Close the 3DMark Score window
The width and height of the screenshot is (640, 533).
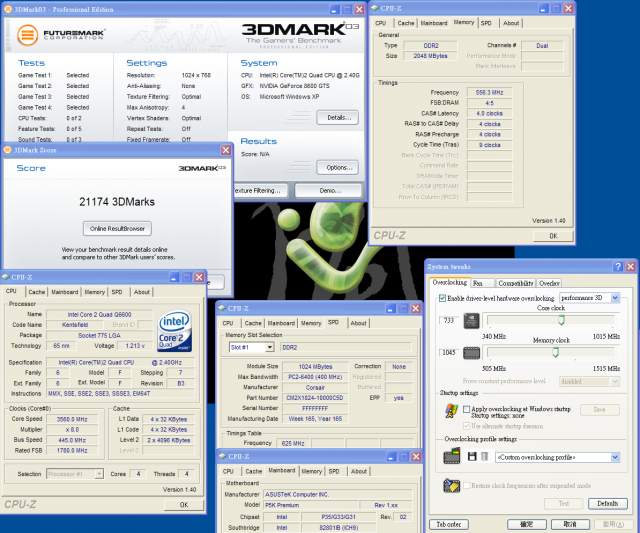coord(226,150)
